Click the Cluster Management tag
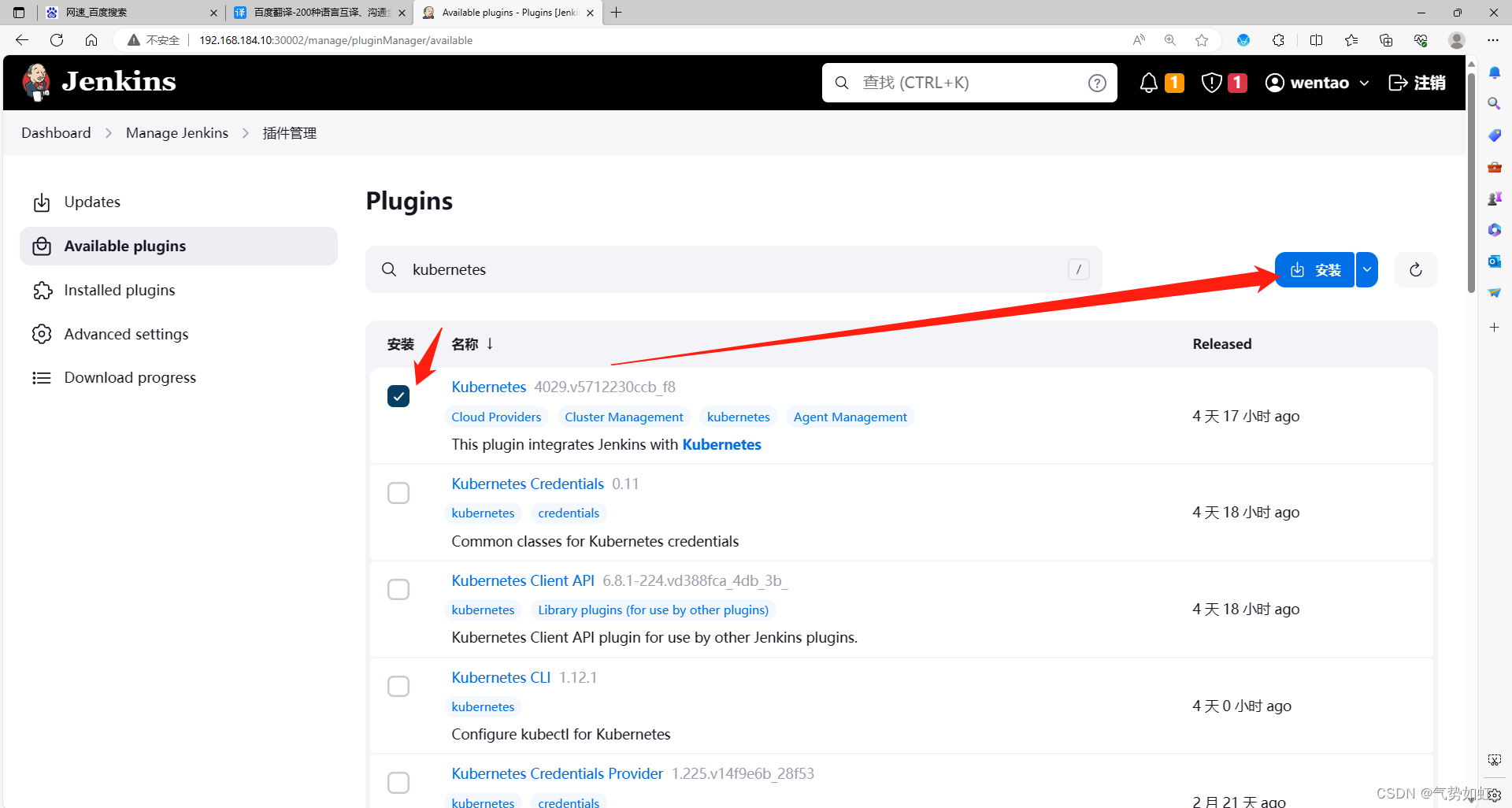Image resolution: width=1512 pixels, height=808 pixels. point(624,417)
